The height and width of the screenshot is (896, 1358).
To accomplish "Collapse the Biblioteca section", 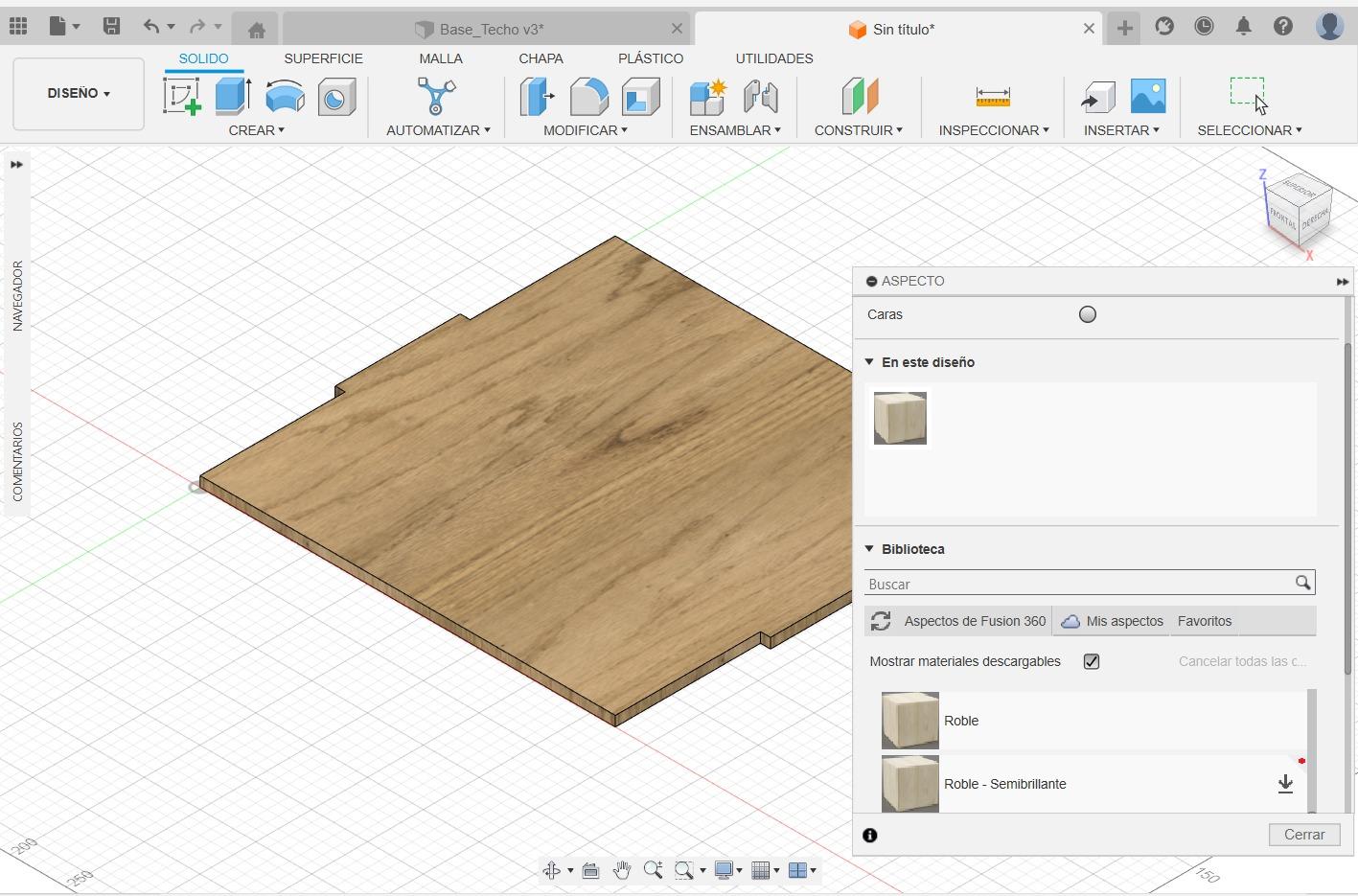I will point(869,549).
